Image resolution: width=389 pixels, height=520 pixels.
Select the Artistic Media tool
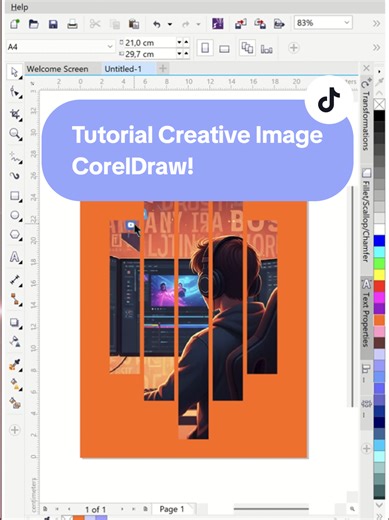point(15,176)
